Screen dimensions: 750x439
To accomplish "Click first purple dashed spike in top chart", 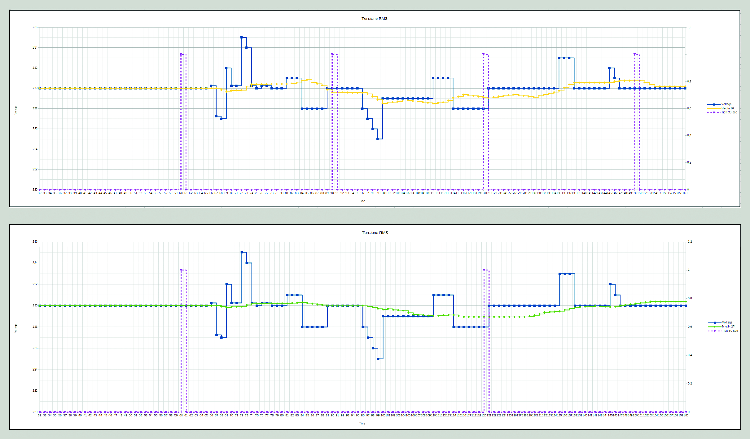I will 181,53.
